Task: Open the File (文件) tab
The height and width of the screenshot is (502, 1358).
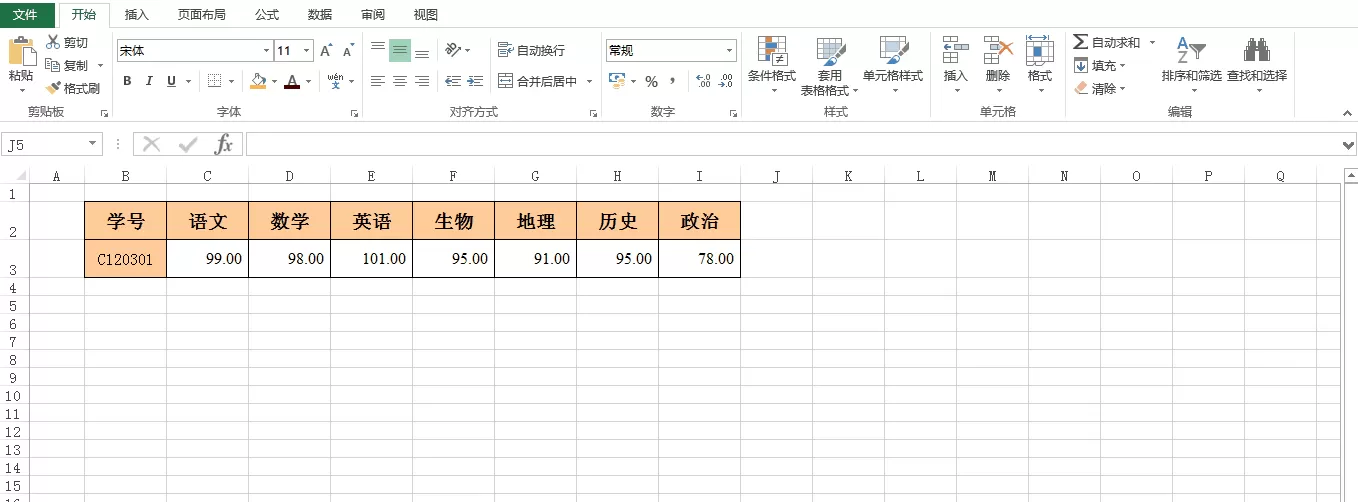Action: click(27, 15)
